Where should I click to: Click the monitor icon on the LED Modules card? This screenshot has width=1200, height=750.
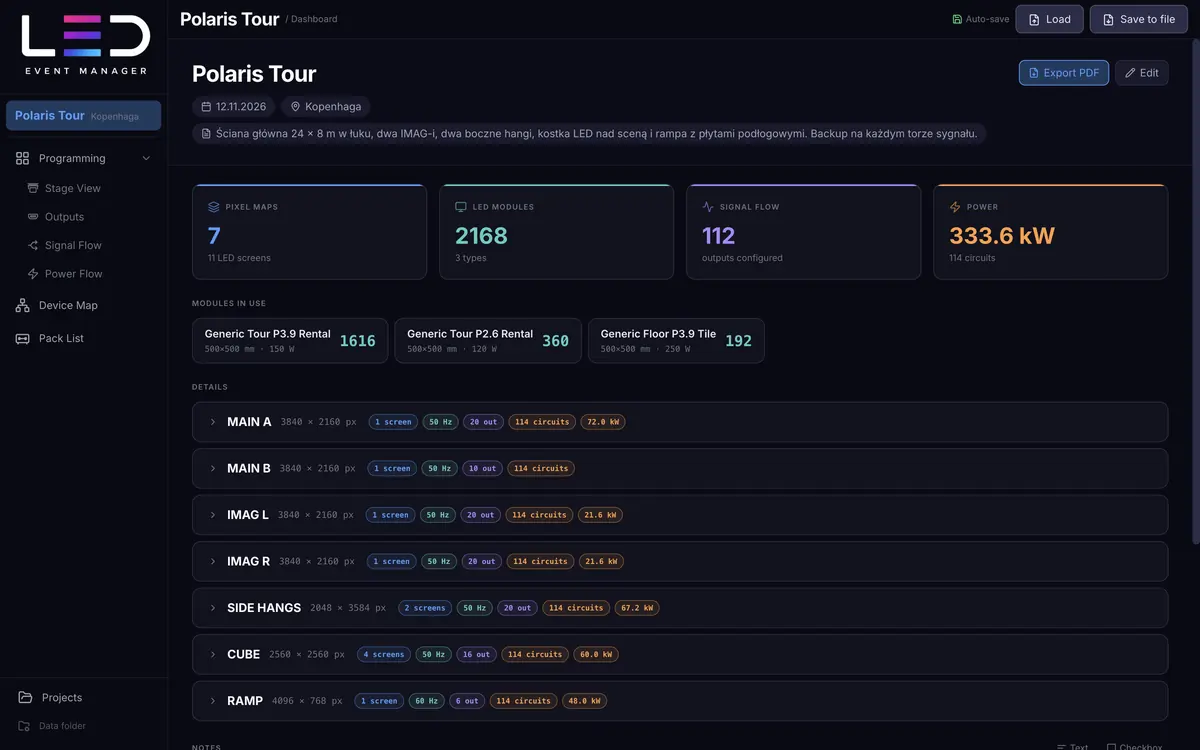pyautogui.click(x=460, y=207)
